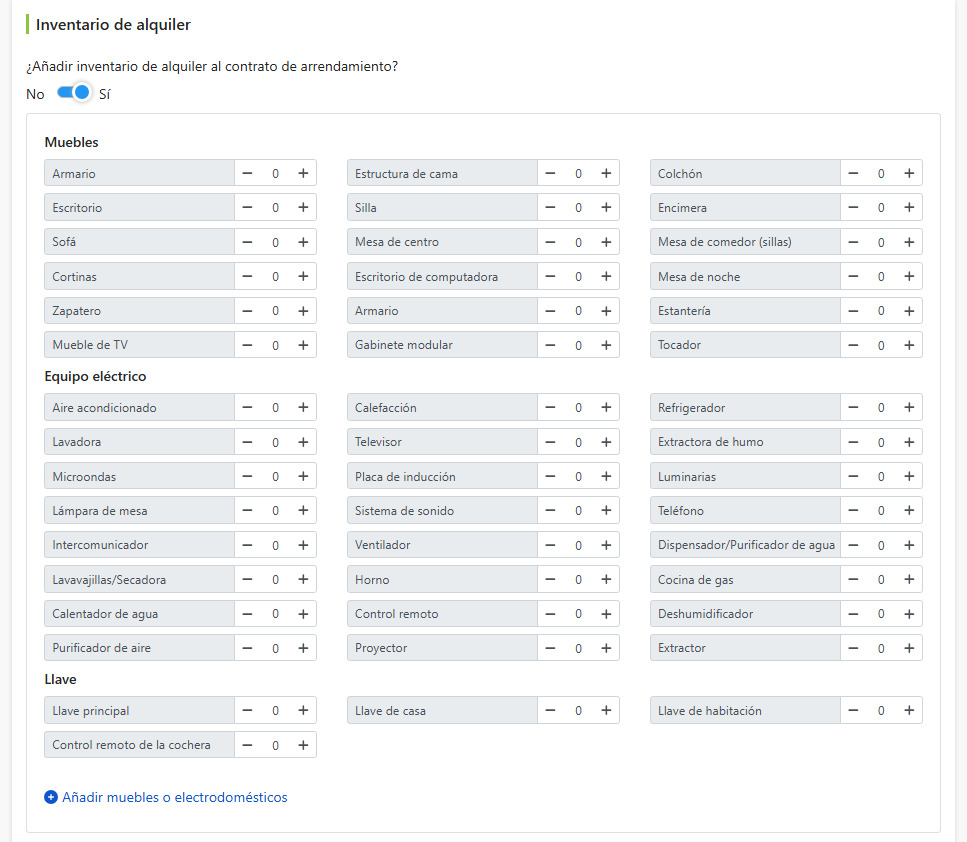Add one Proyector with plus icon
Image resolution: width=967 pixels, height=842 pixels.
(x=606, y=648)
